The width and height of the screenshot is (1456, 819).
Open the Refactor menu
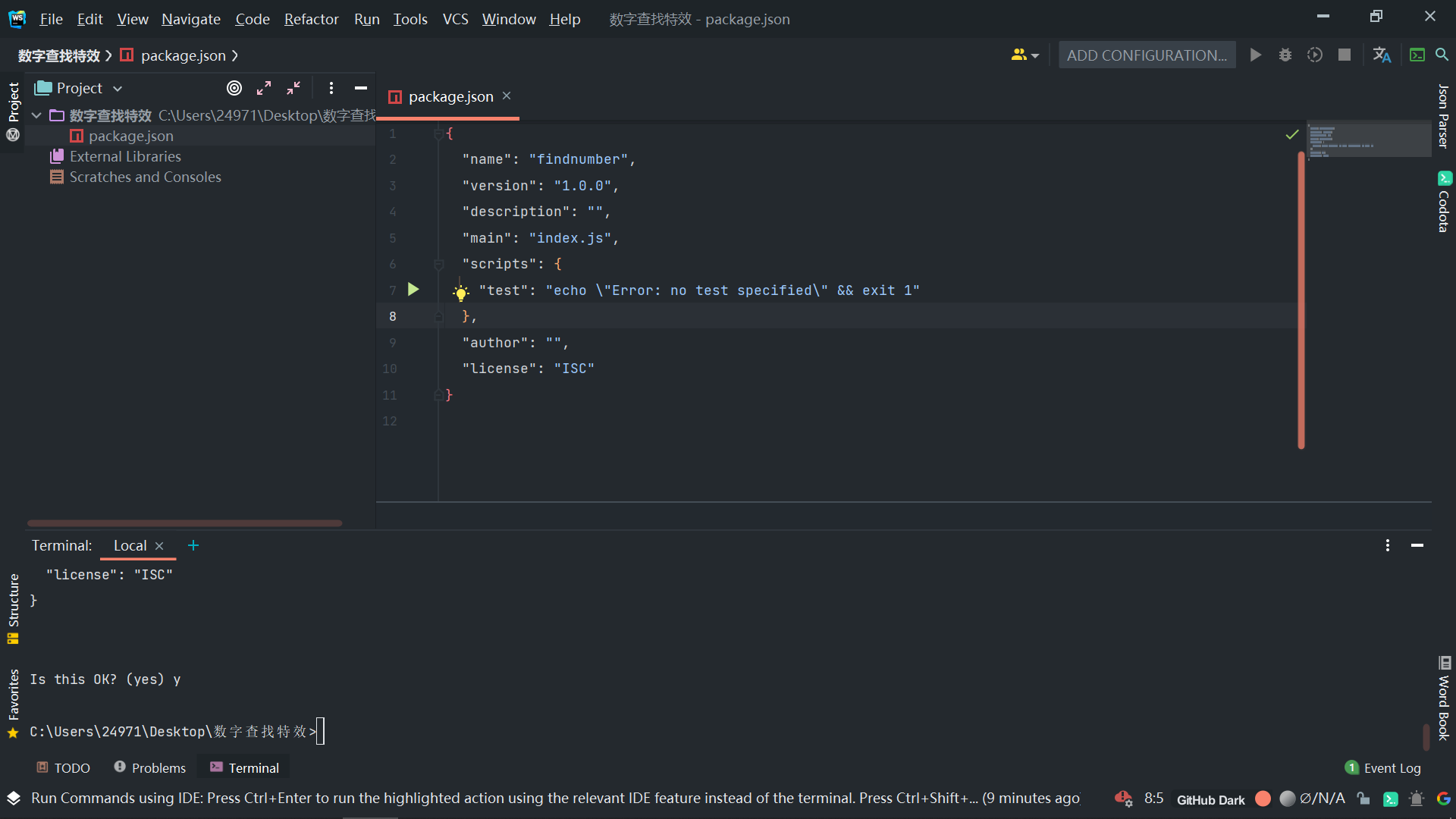tap(311, 19)
